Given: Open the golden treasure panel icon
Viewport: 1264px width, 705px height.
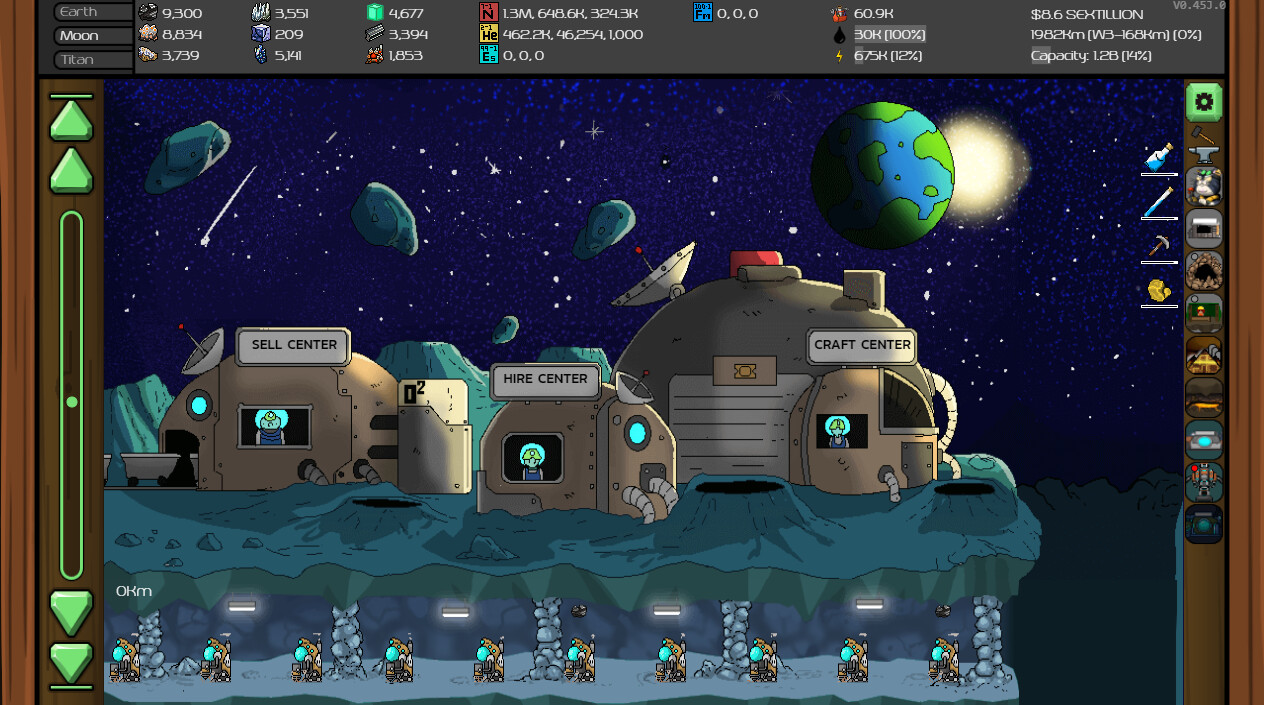Looking at the screenshot, I should click(x=1204, y=355).
